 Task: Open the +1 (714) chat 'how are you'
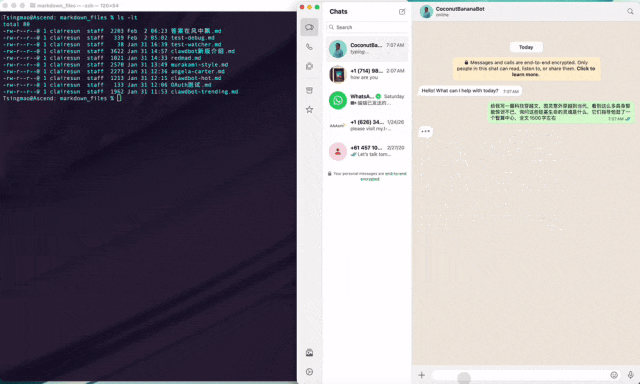[x=367, y=74]
